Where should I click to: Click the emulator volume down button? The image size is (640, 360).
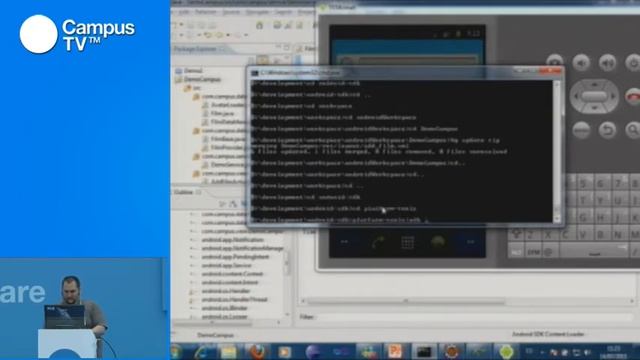tap(581, 63)
